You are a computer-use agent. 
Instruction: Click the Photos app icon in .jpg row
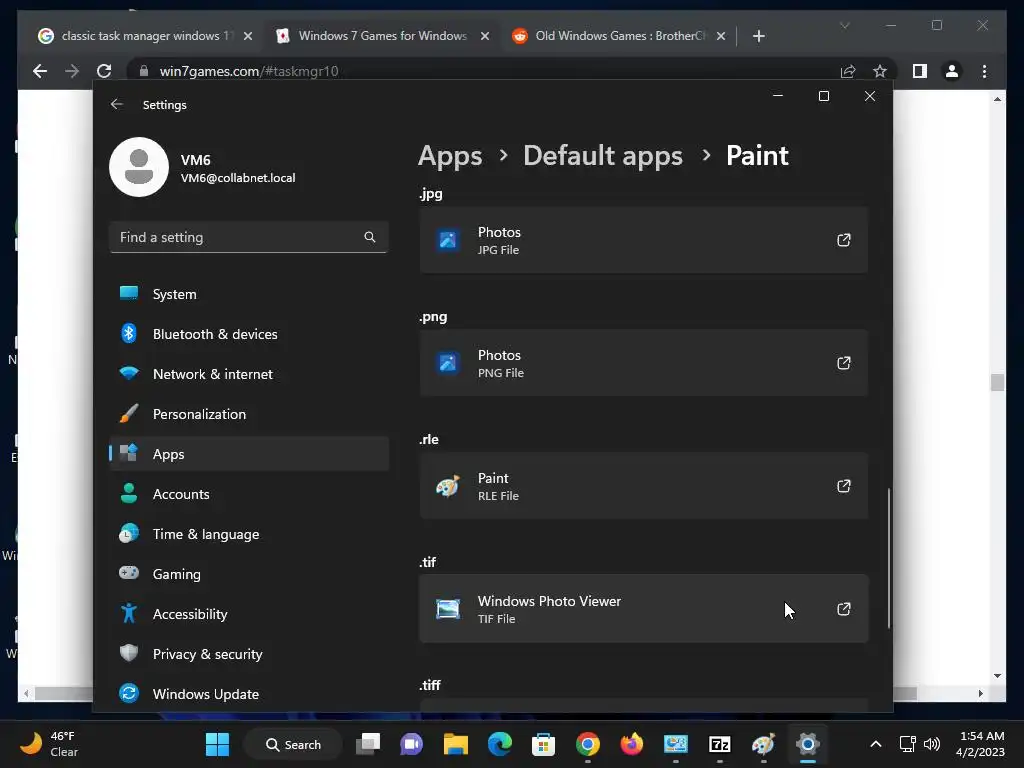pyautogui.click(x=448, y=240)
